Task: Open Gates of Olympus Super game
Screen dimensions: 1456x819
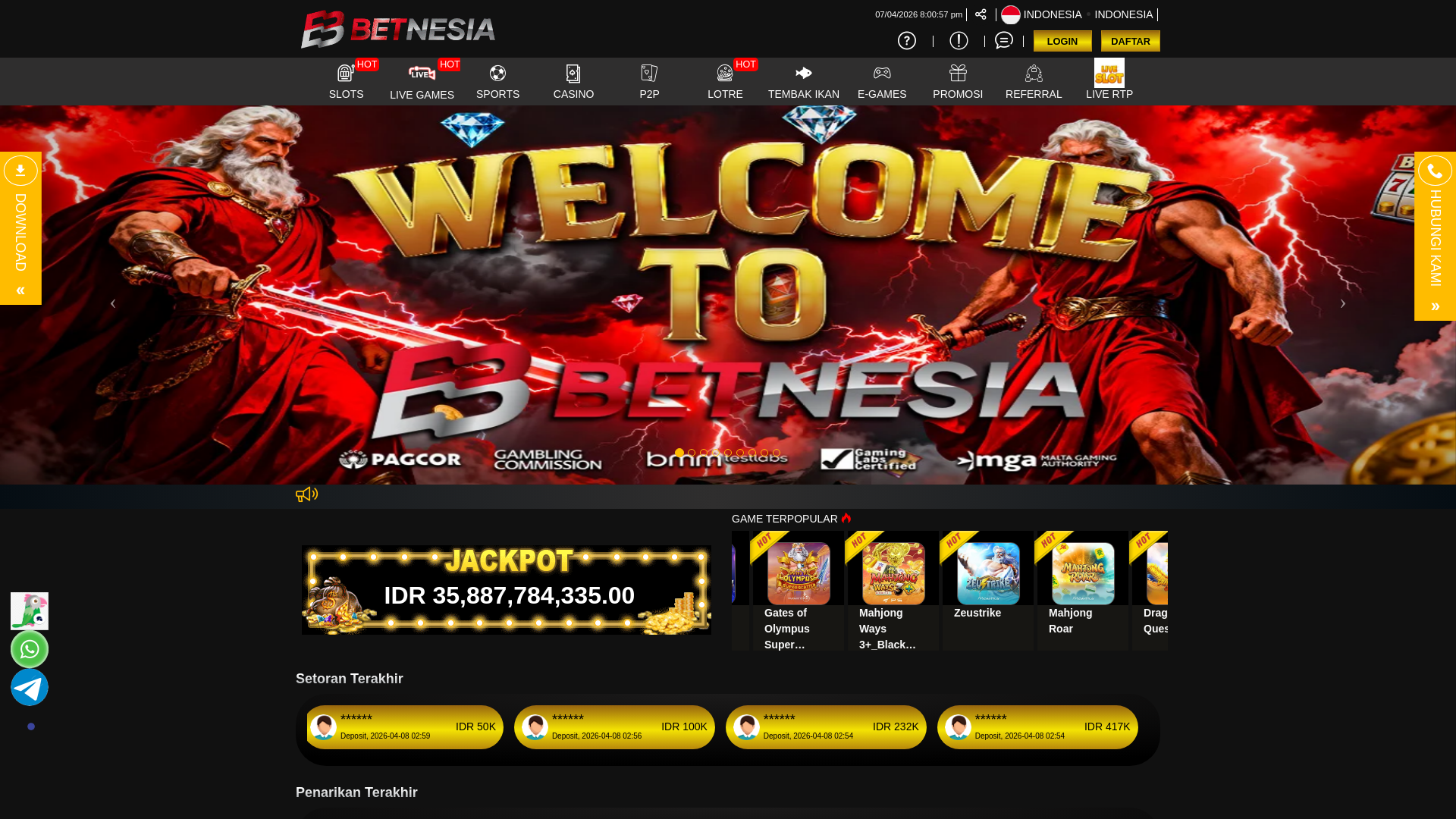Action: [798, 590]
